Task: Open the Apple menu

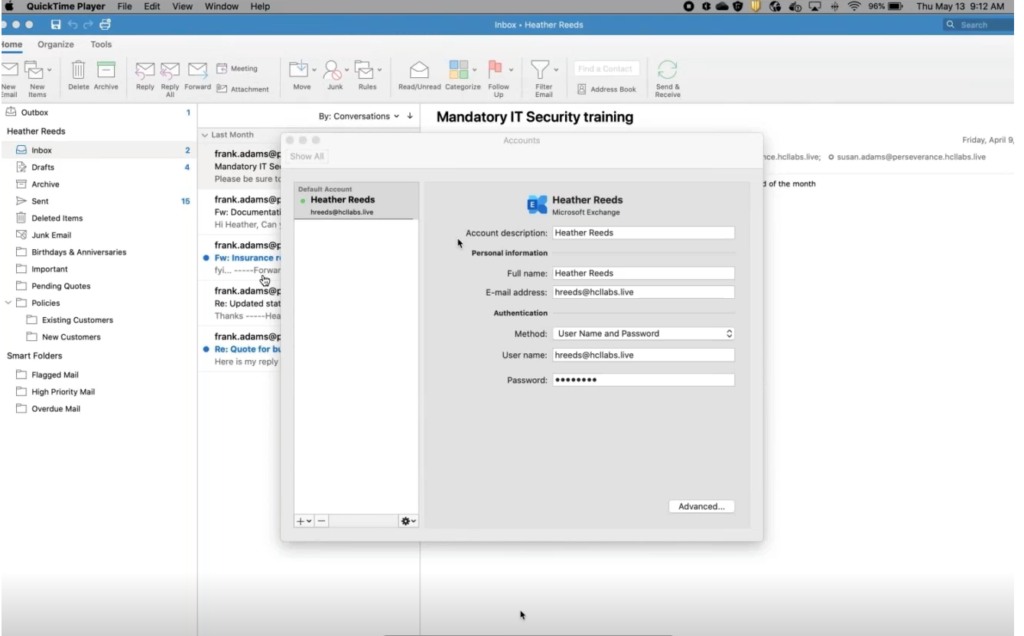Action: [x=9, y=6]
